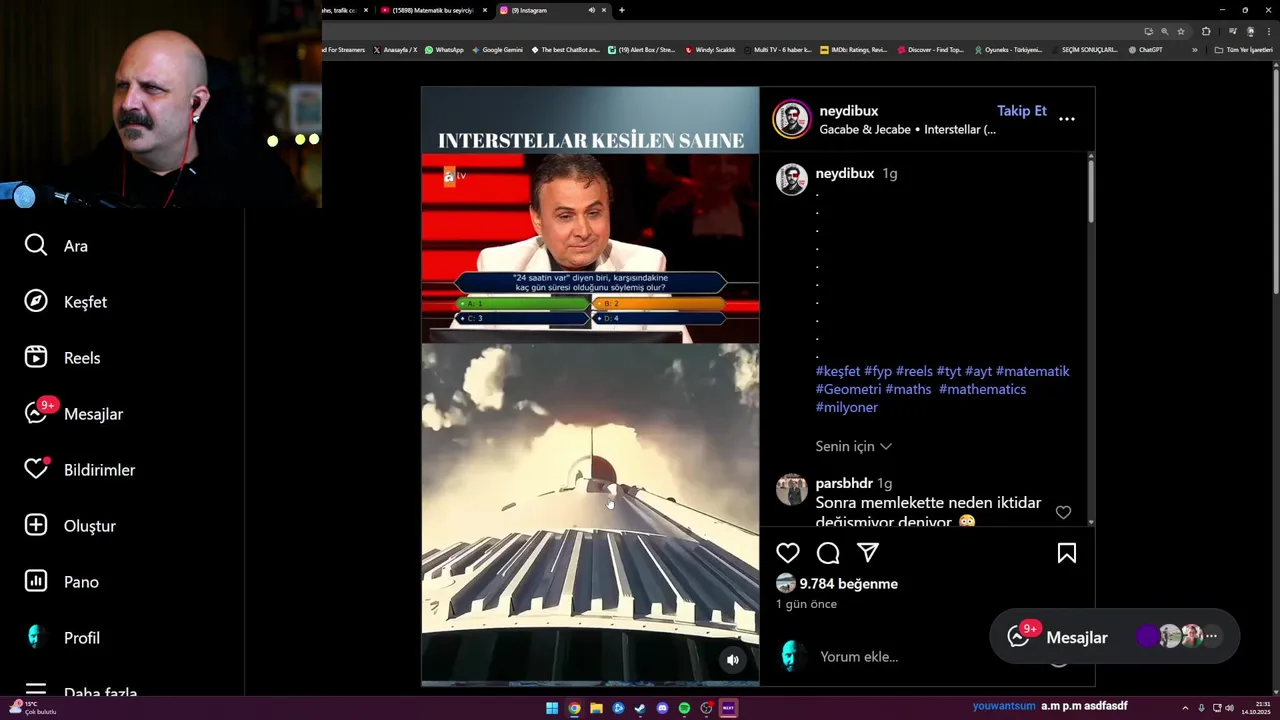Open the three-dot post options menu
Screen dimensions: 1280x720
pyautogui.click(x=1067, y=119)
